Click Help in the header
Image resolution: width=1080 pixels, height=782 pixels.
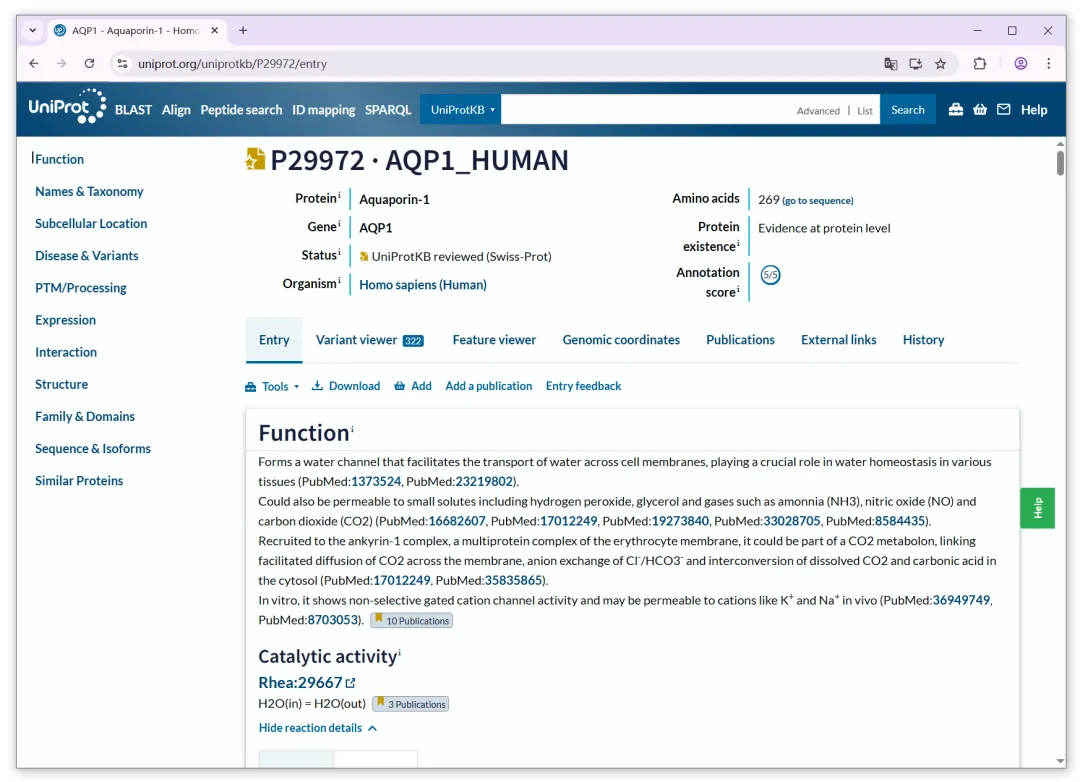pyautogui.click(x=1034, y=110)
